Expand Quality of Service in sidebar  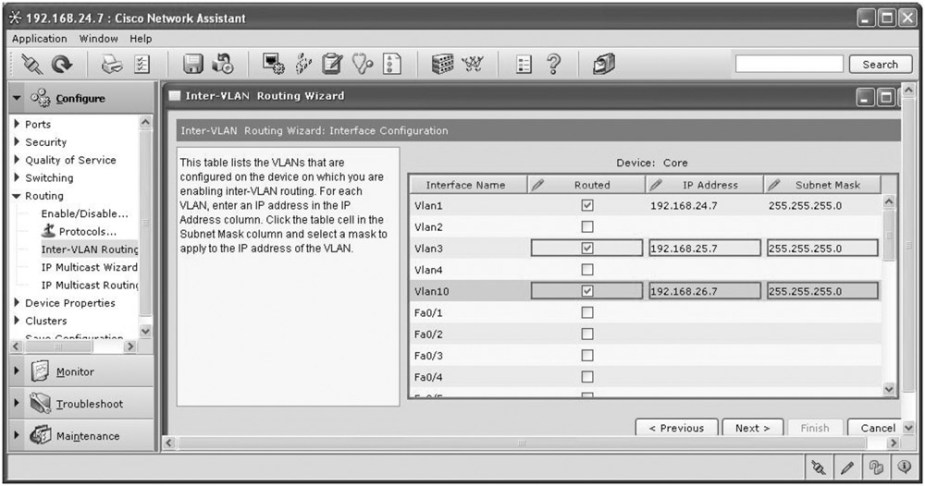(x=17, y=160)
